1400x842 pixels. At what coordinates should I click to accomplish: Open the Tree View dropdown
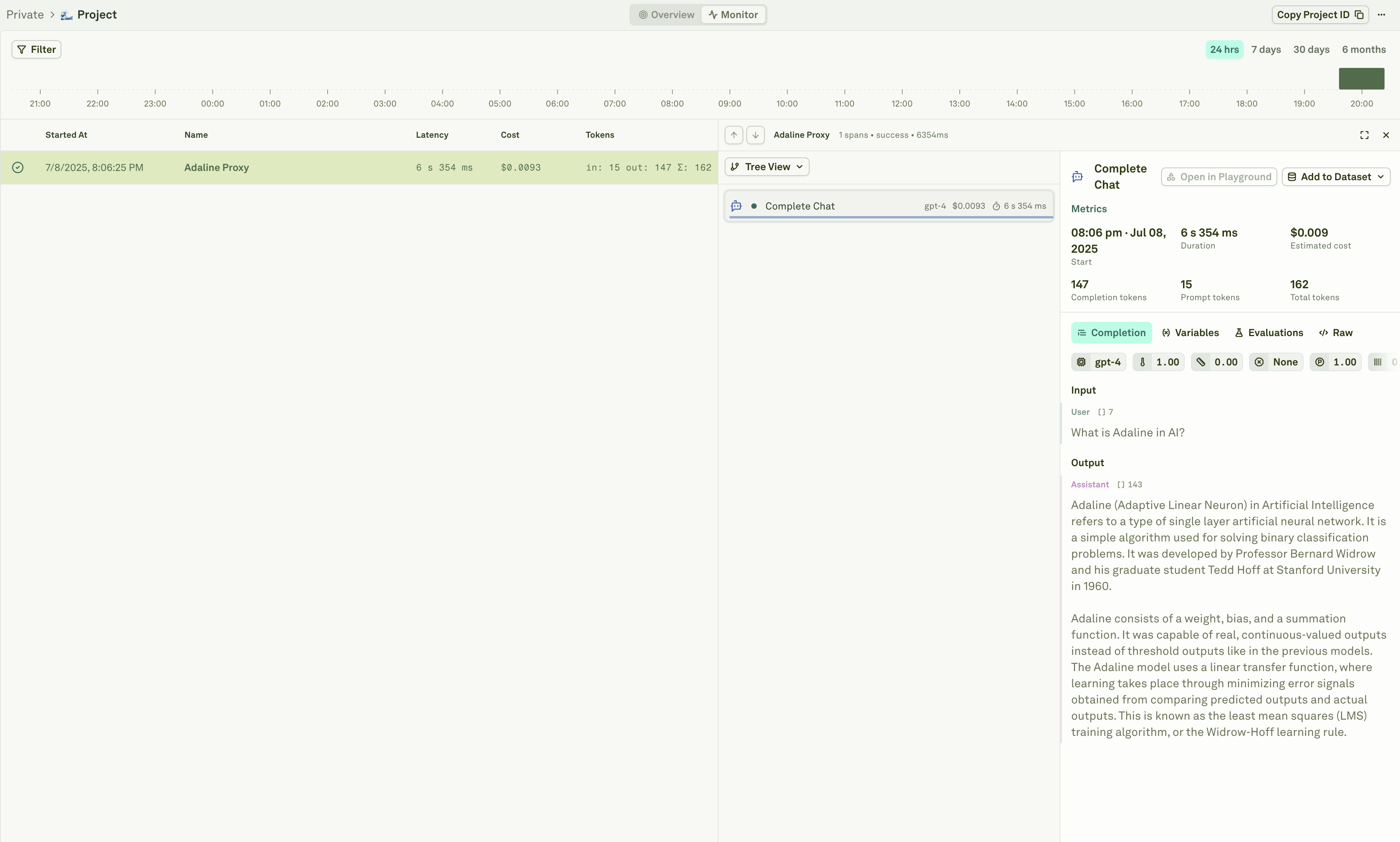(766, 167)
